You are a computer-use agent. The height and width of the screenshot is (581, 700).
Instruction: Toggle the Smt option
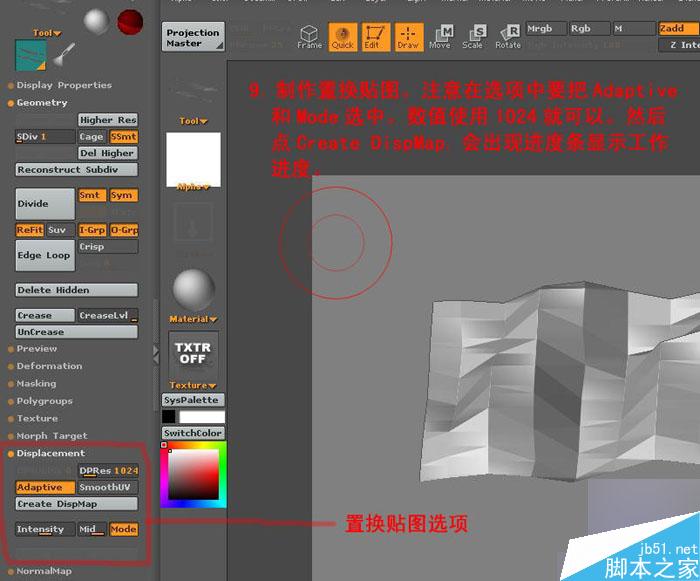click(x=92, y=195)
